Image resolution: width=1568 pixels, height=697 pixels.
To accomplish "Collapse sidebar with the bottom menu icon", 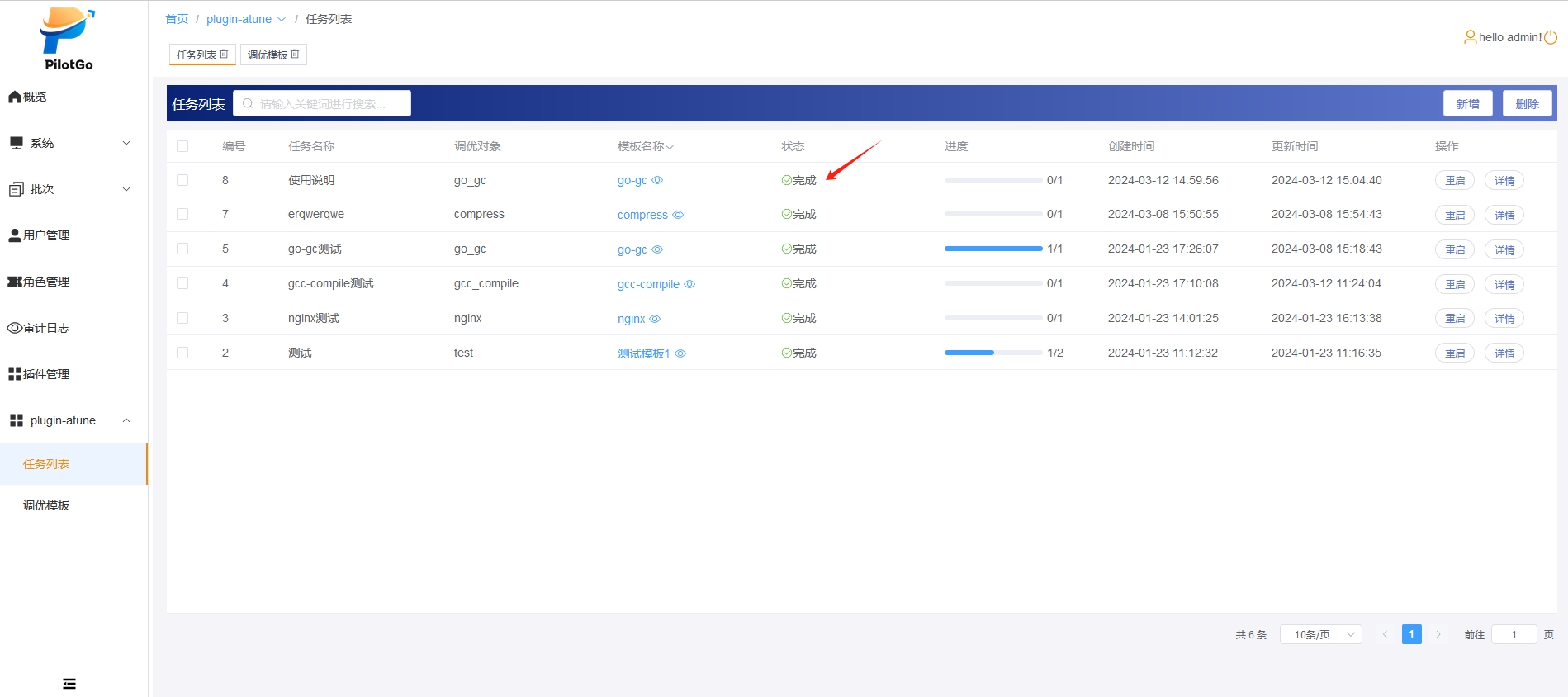I will [69, 684].
